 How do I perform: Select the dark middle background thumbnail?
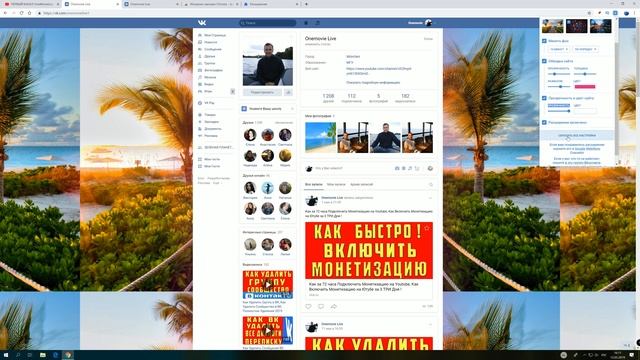tap(577, 26)
